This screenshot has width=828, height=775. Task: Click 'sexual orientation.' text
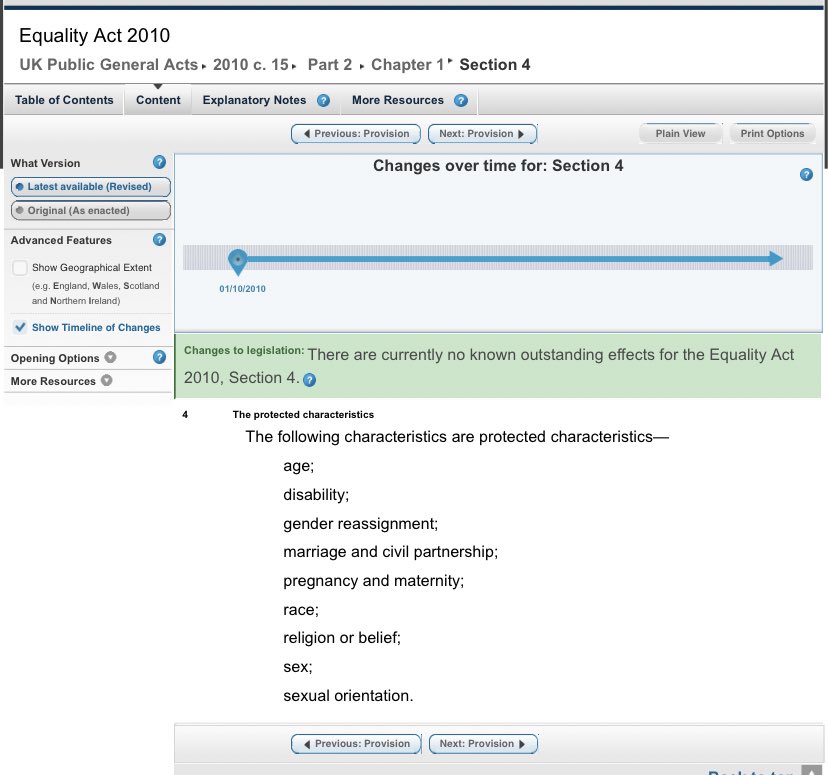[x=348, y=696]
